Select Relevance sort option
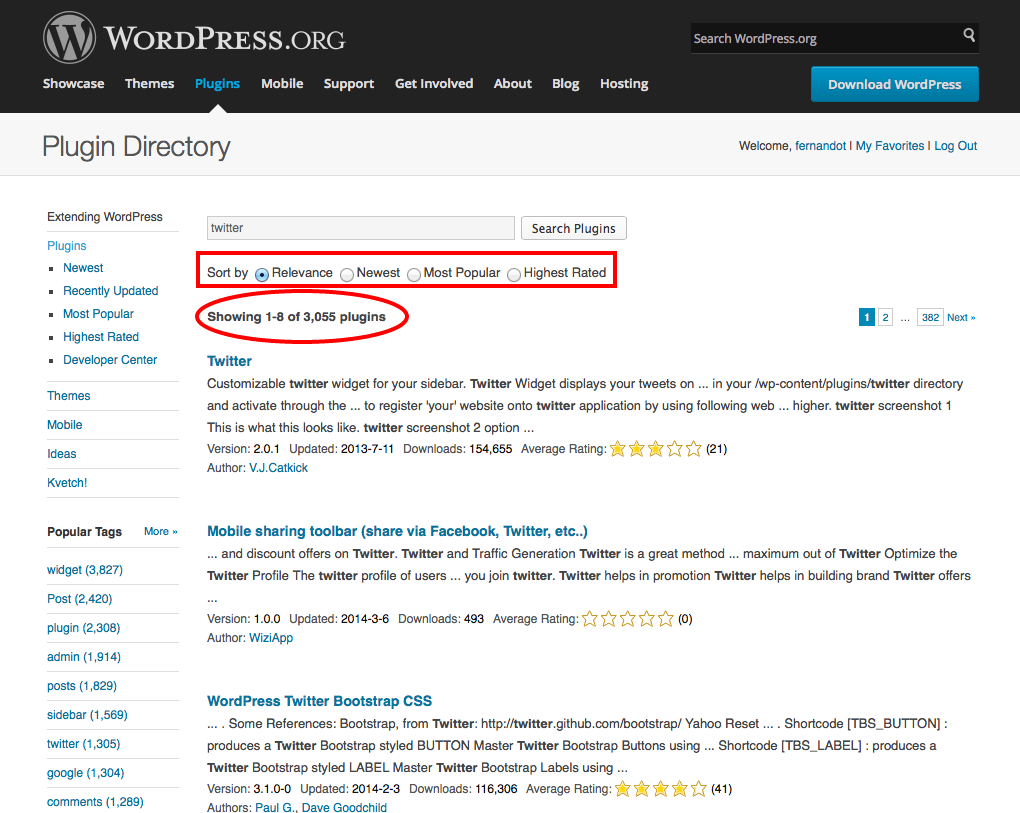Image resolution: width=1020 pixels, height=813 pixels. click(x=262, y=274)
